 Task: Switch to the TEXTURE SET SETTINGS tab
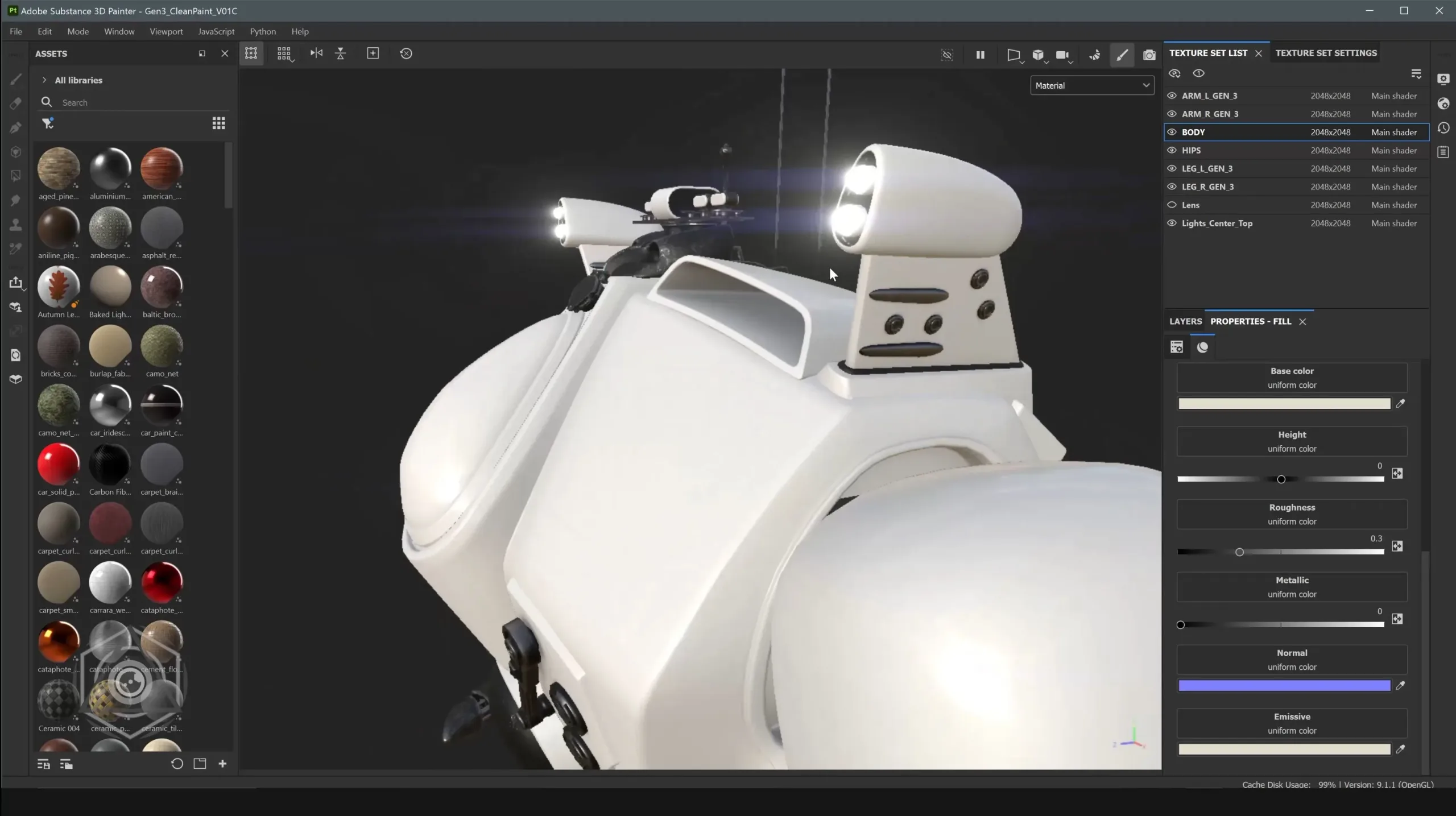(1325, 52)
